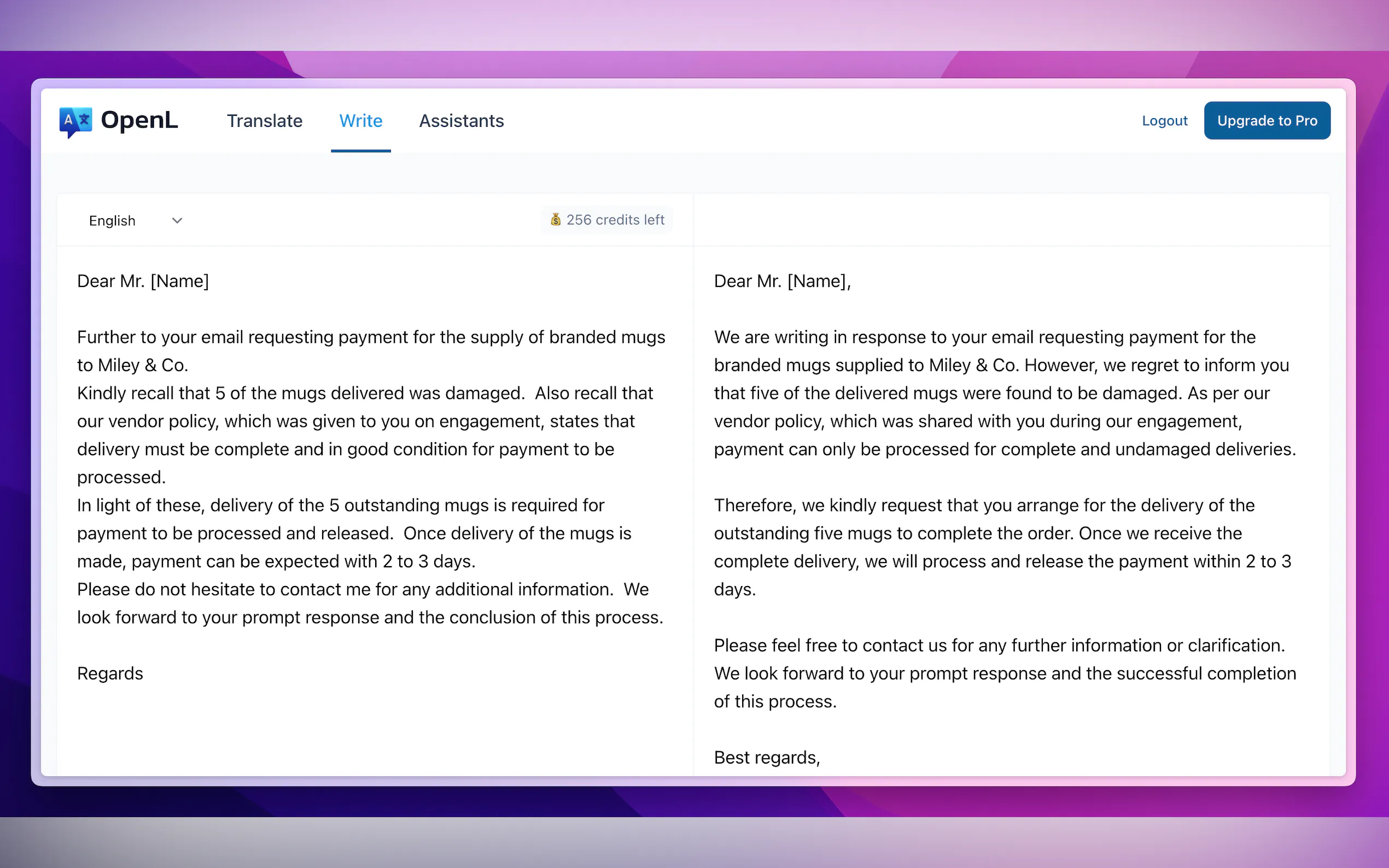The image size is (1389, 868).
Task: Click input sentence starting 'In light of these'
Action: [x=340, y=506]
